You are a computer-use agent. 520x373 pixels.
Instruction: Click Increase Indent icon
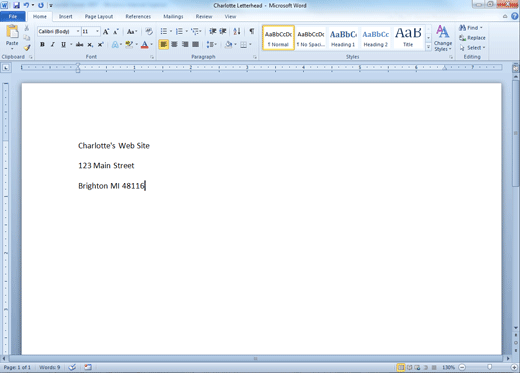pyautogui.click(x=223, y=31)
